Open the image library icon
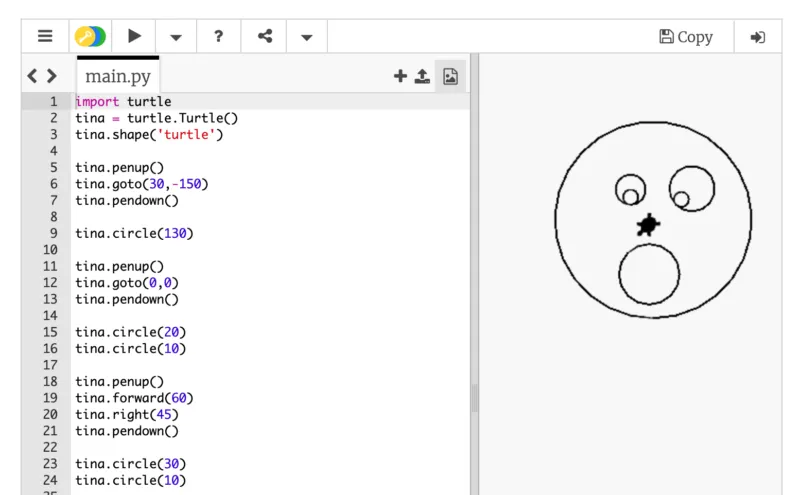 tap(450, 76)
